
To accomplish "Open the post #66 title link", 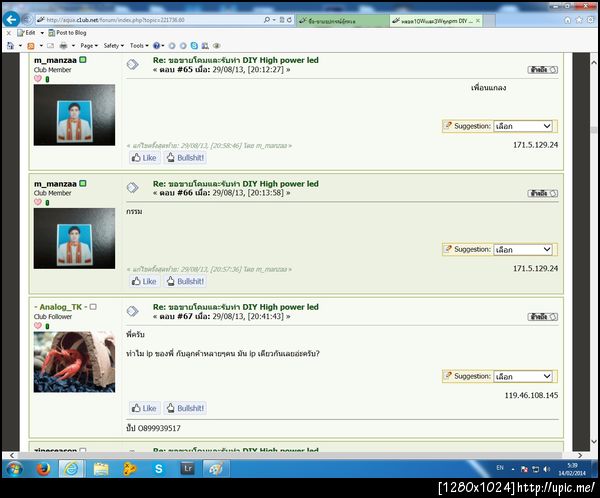I will click(235, 184).
